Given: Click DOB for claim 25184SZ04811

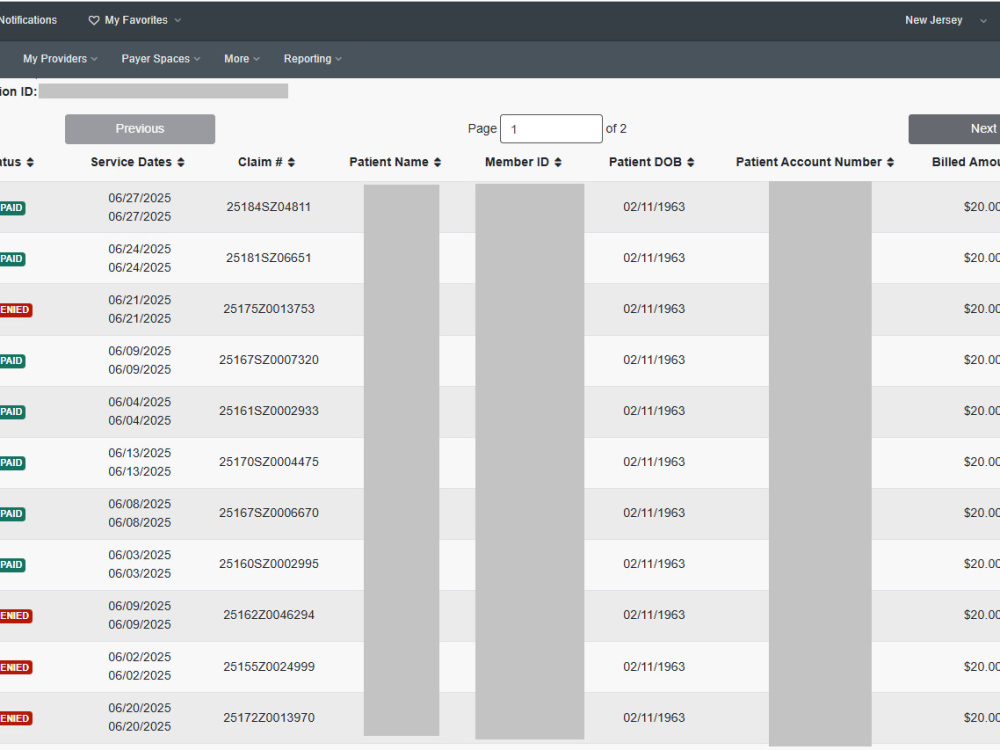Looking at the screenshot, I should [x=654, y=207].
